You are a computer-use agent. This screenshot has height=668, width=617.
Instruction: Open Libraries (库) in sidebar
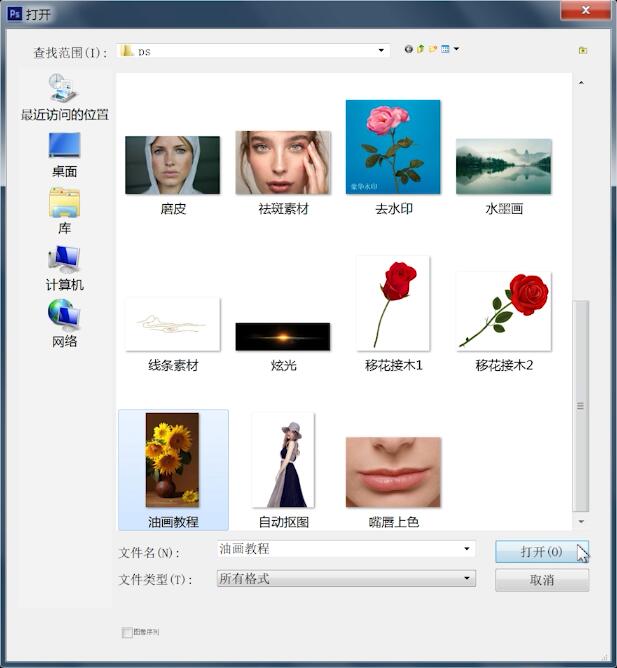[x=64, y=211]
